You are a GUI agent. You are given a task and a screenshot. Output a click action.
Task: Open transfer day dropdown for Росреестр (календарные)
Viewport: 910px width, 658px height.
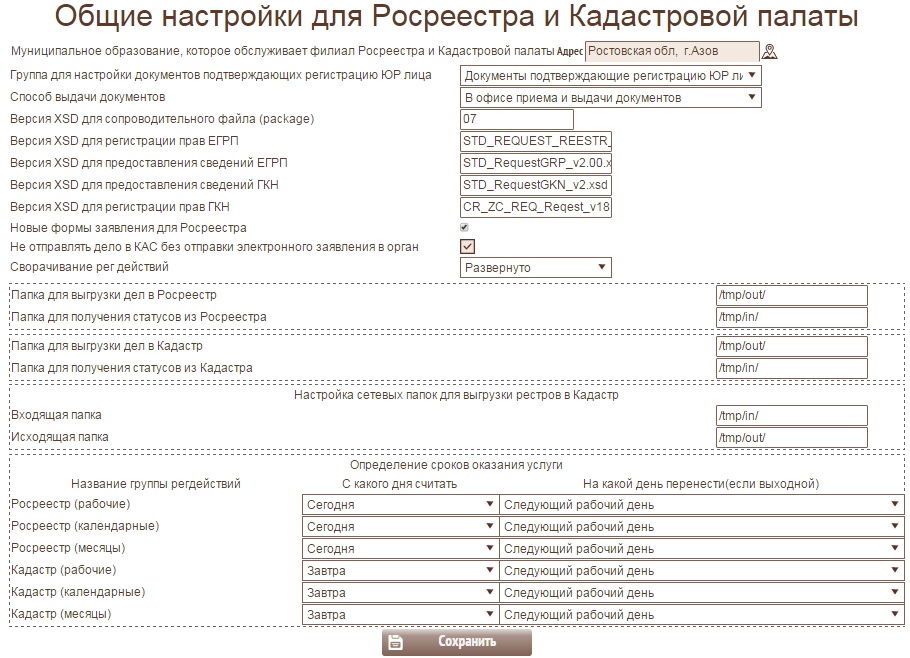click(x=701, y=527)
